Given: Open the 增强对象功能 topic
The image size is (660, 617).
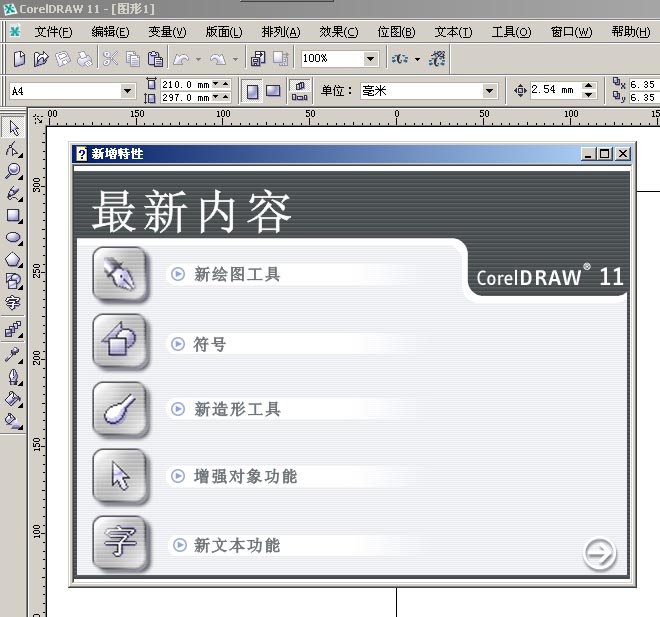Looking at the screenshot, I should pyautogui.click(x=245, y=476).
